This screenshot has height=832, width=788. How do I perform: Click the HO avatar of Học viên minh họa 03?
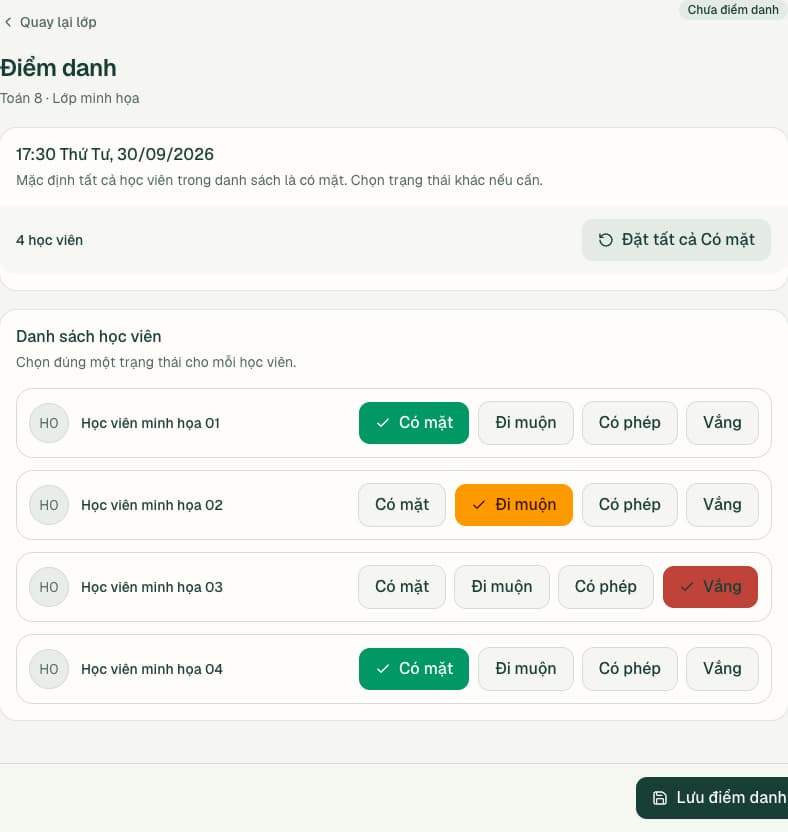pos(49,587)
